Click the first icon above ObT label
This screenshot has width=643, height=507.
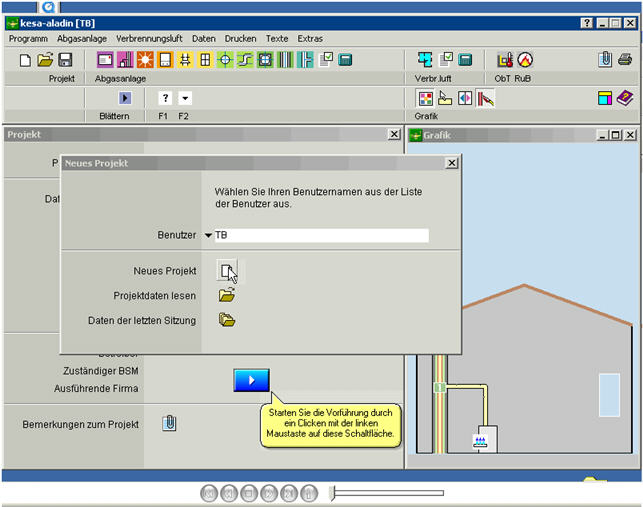pyautogui.click(x=504, y=60)
